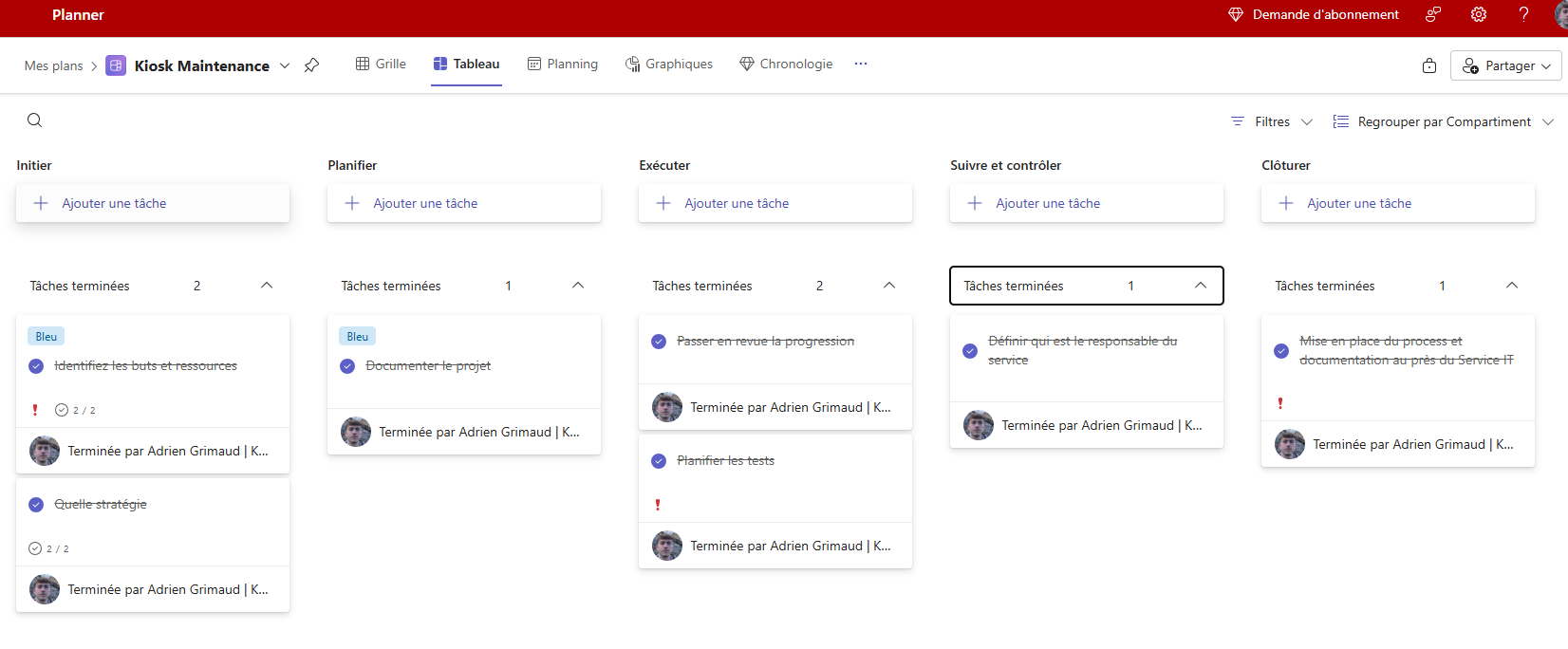Image resolution: width=1568 pixels, height=649 pixels.
Task: Click the diamond subscription icon
Action: (1236, 14)
